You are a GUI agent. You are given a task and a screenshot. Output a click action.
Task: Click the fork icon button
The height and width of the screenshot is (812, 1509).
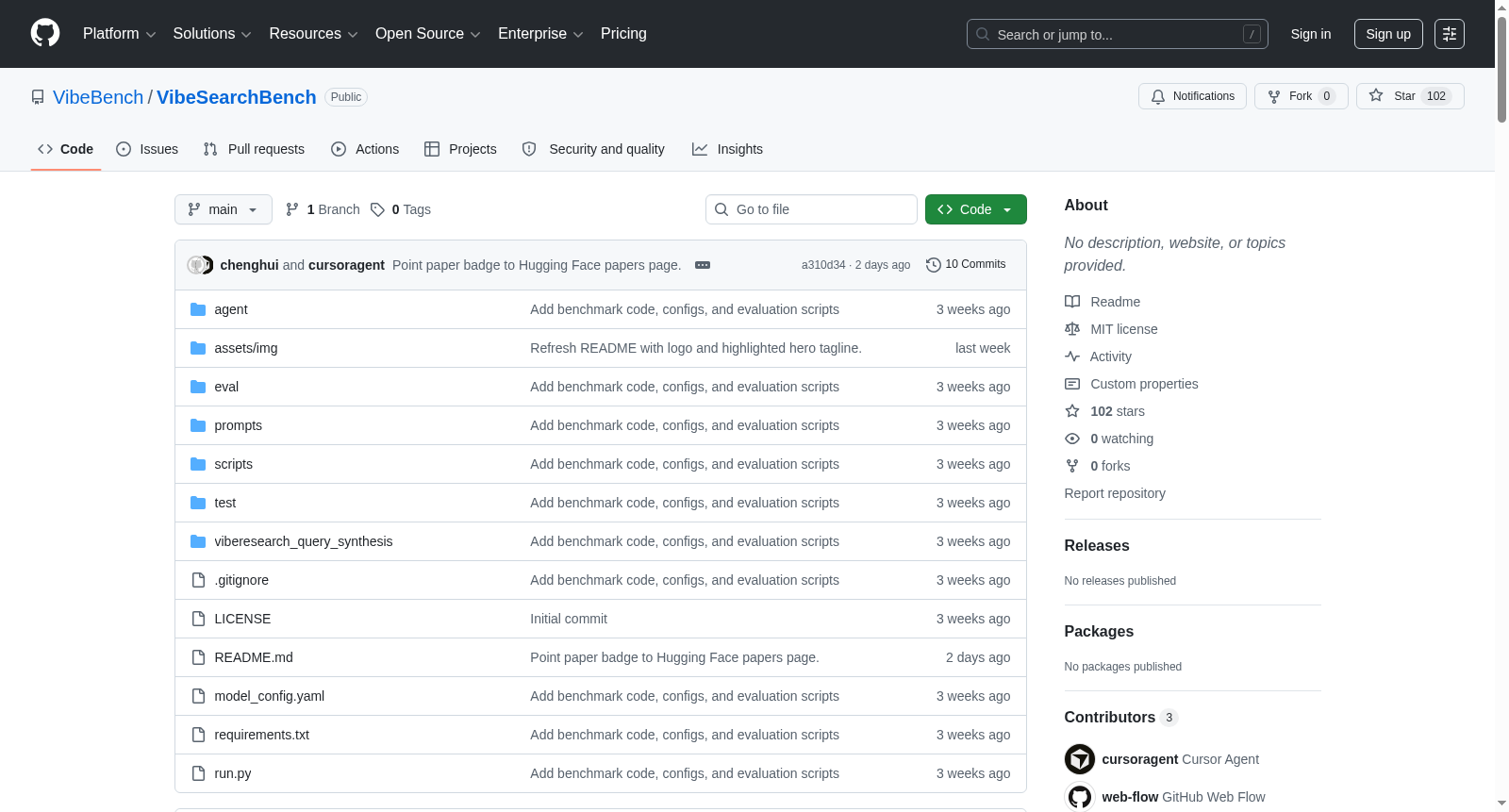click(1274, 96)
